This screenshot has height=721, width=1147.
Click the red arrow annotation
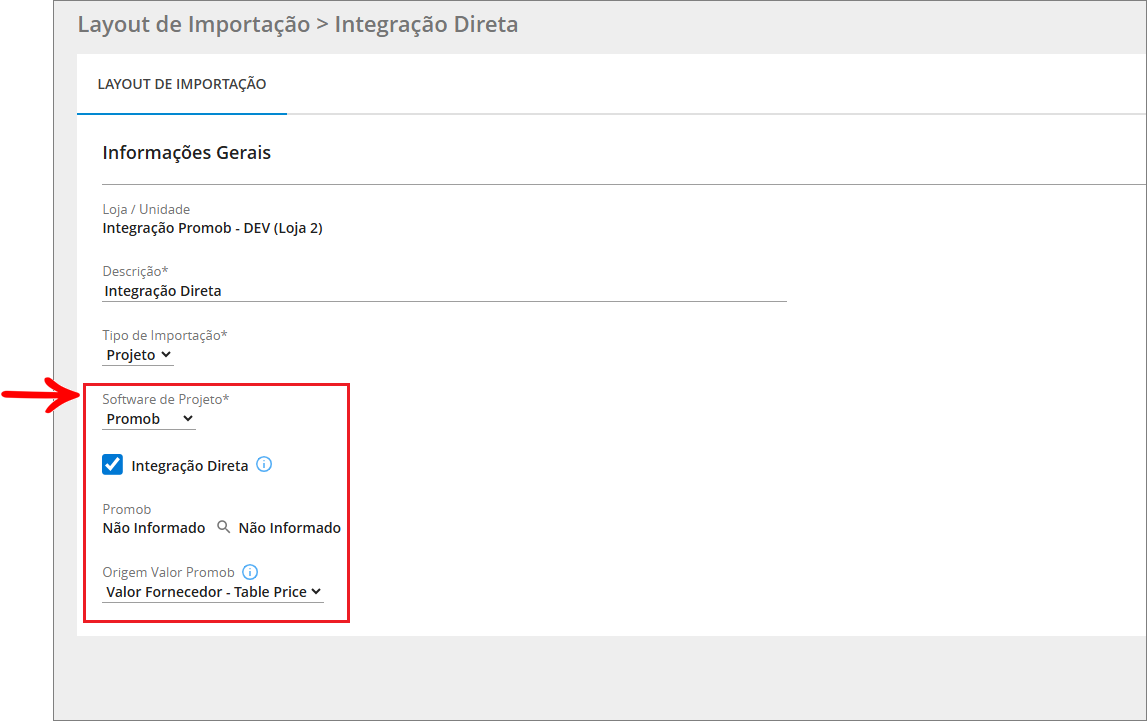[40, 394]
